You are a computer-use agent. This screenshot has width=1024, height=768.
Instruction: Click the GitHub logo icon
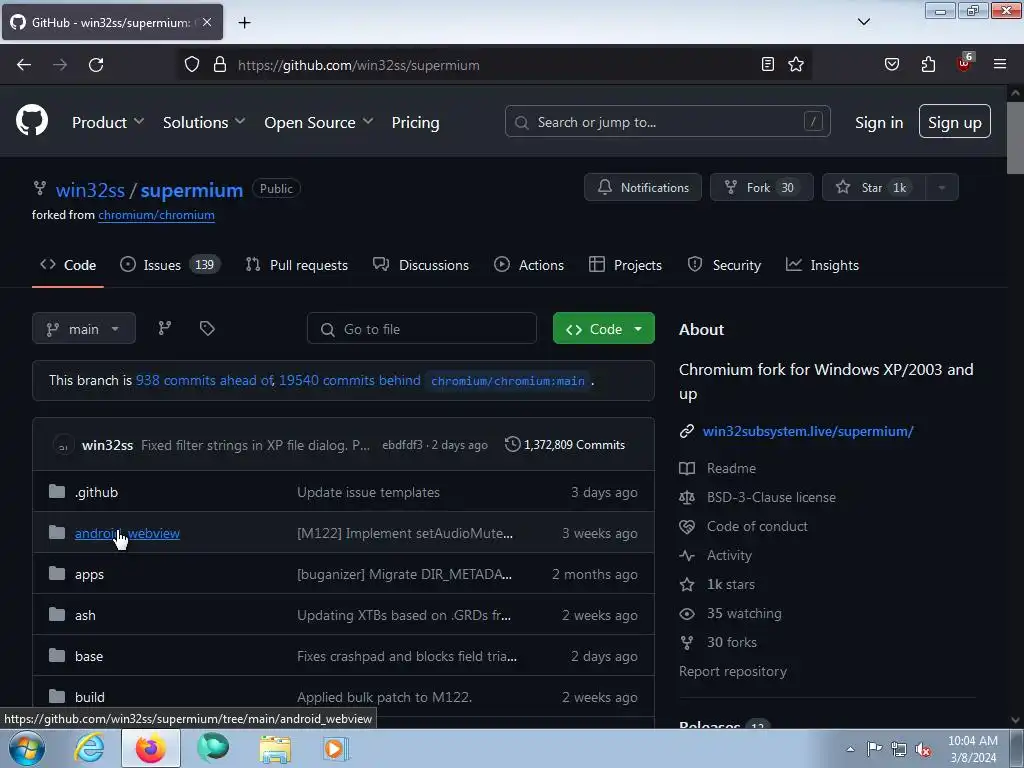coord(32,121)
